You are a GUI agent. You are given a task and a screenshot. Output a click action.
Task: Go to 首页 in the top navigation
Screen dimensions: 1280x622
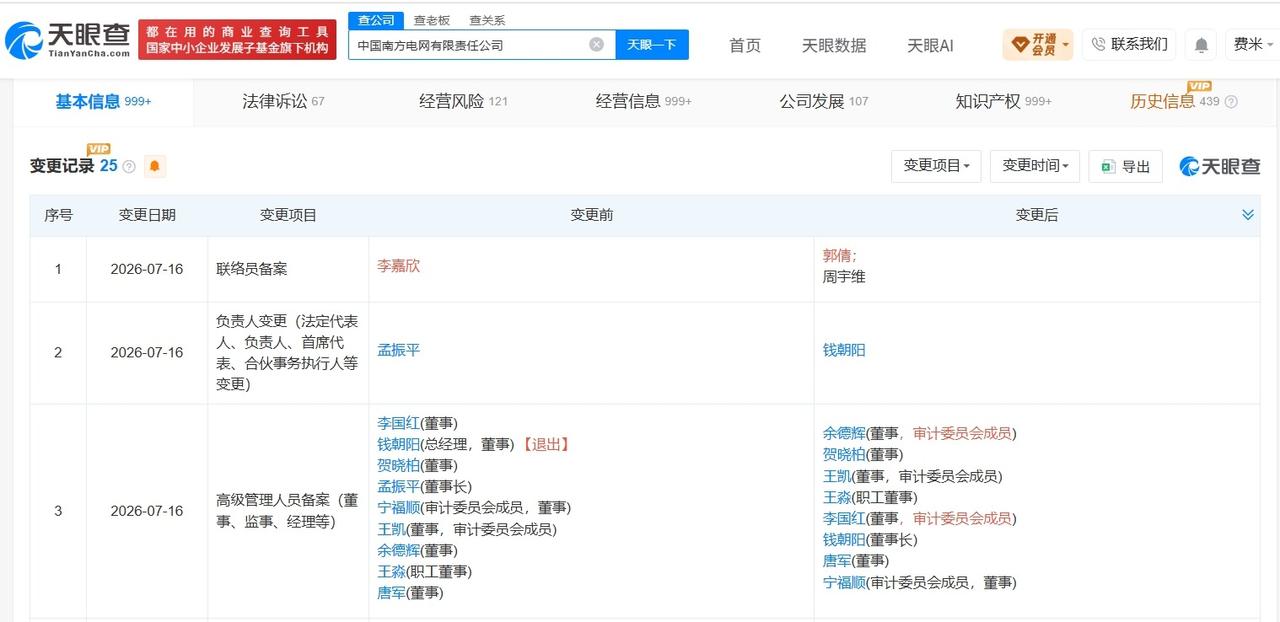pyautogui.click(x=744, y=45)
